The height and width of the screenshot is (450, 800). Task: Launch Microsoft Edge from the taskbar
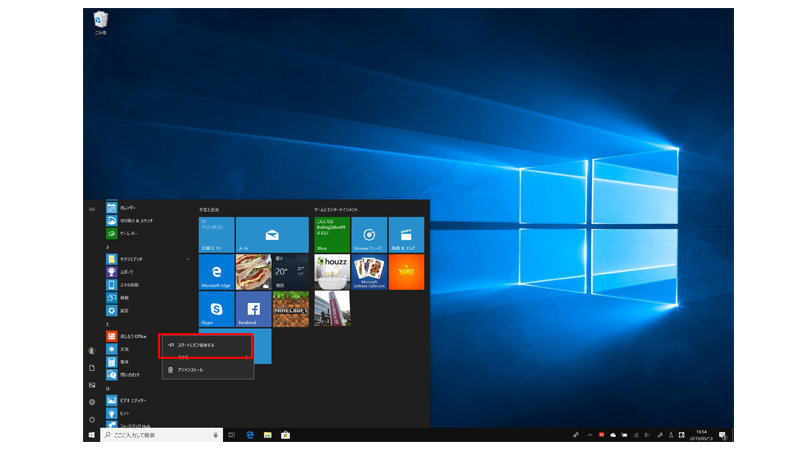click(x=250, y=435)
